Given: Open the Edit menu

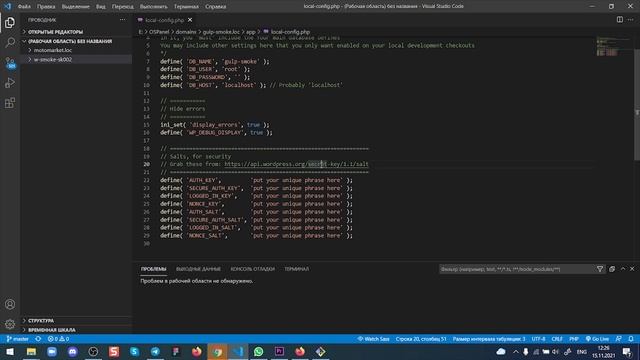Looking at the screenshot, I should (46, 6).
